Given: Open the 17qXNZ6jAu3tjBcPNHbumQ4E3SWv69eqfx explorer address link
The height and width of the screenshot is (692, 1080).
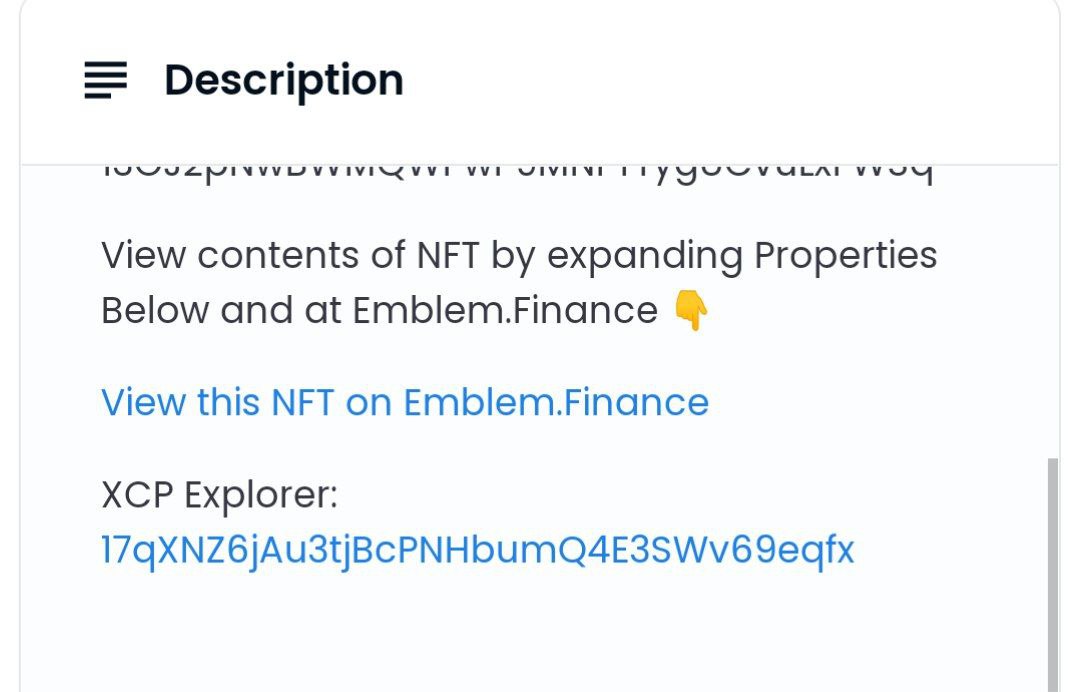Looking at the screenshot, I should click(x=477, y=550).
